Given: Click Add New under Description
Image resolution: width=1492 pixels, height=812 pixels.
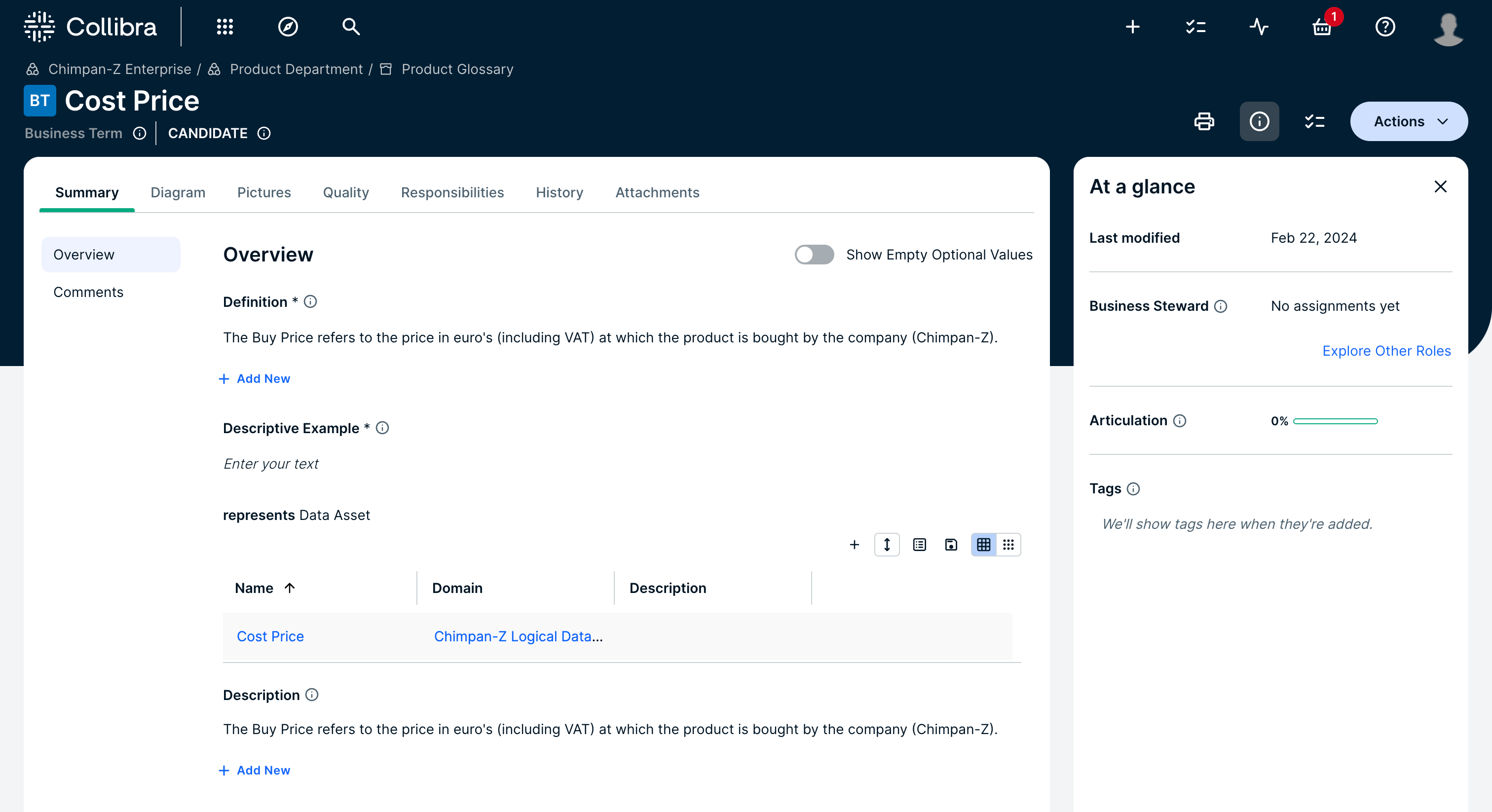Looking at the screenshot, I should pos(254,771).
